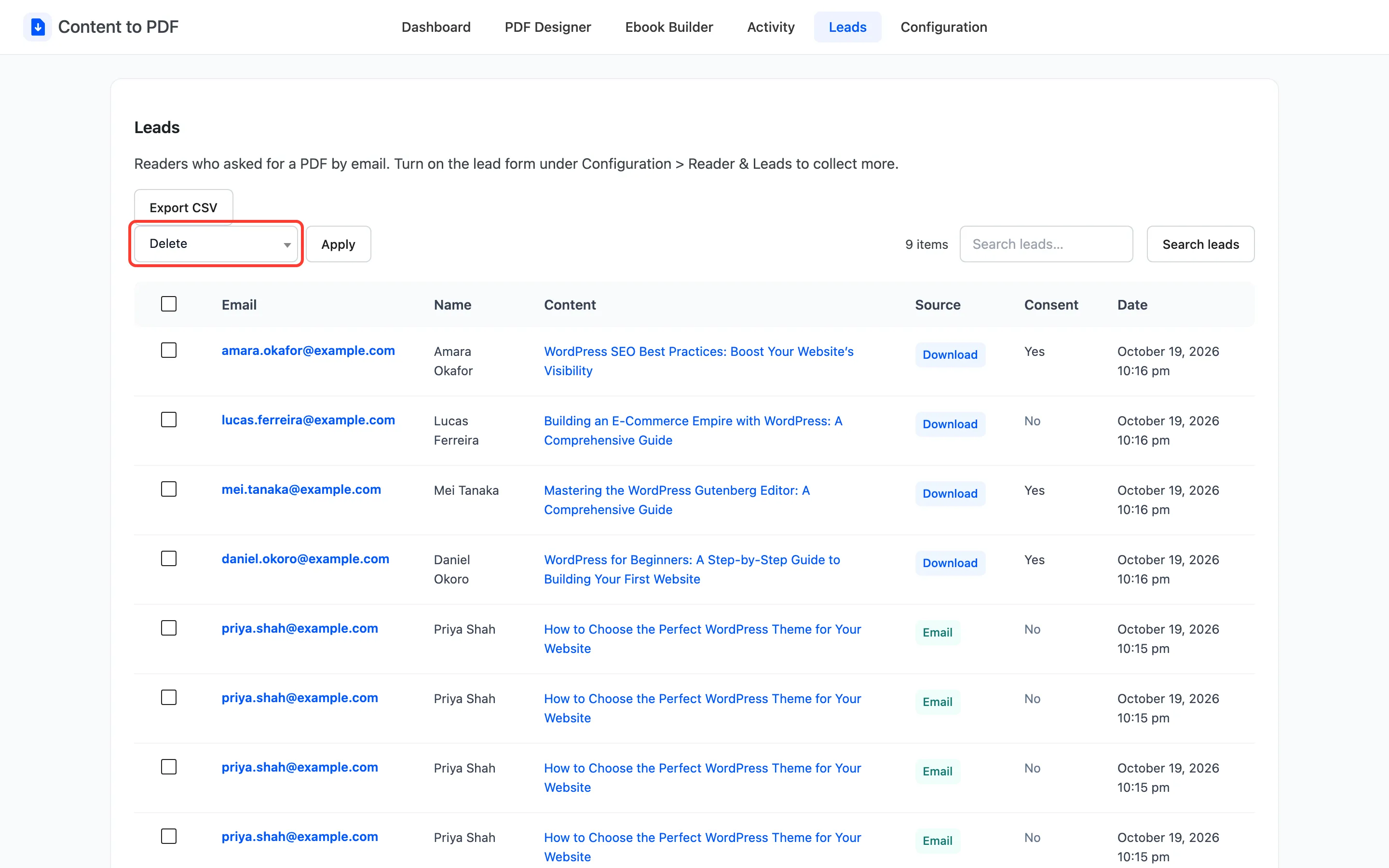Viewport: 1389px width, 868px height.
Task: Apply the selected bulk action
Action: (338, 244)
